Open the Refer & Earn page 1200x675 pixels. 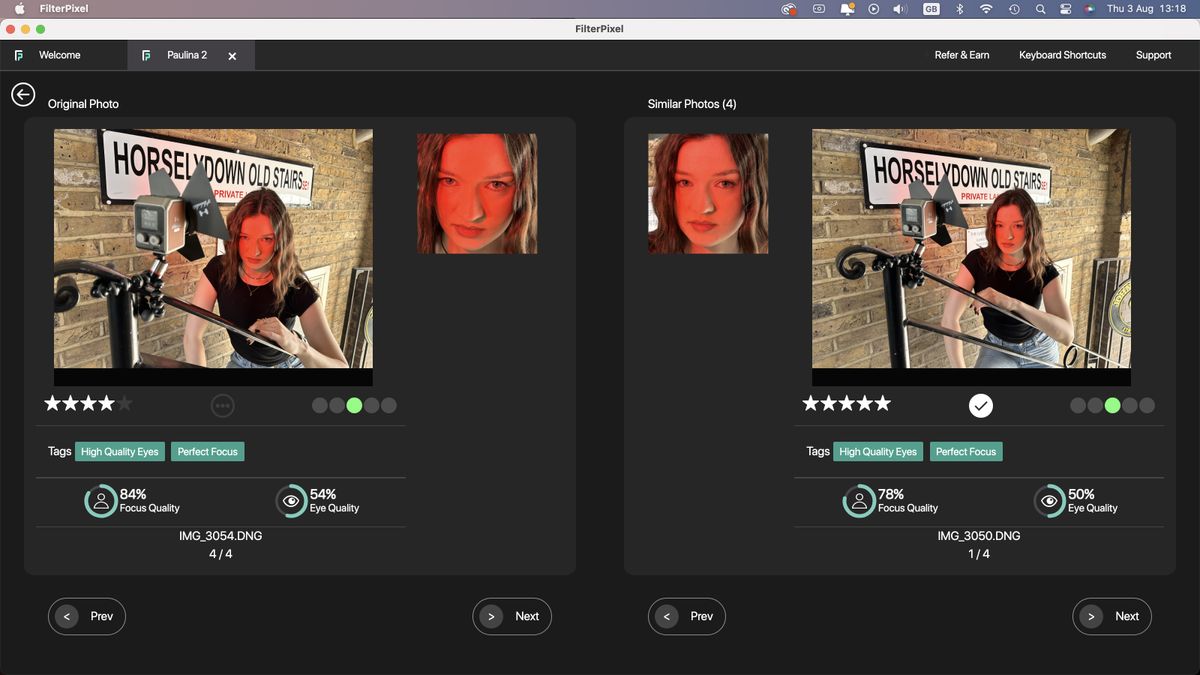click(x=962, y=55)
